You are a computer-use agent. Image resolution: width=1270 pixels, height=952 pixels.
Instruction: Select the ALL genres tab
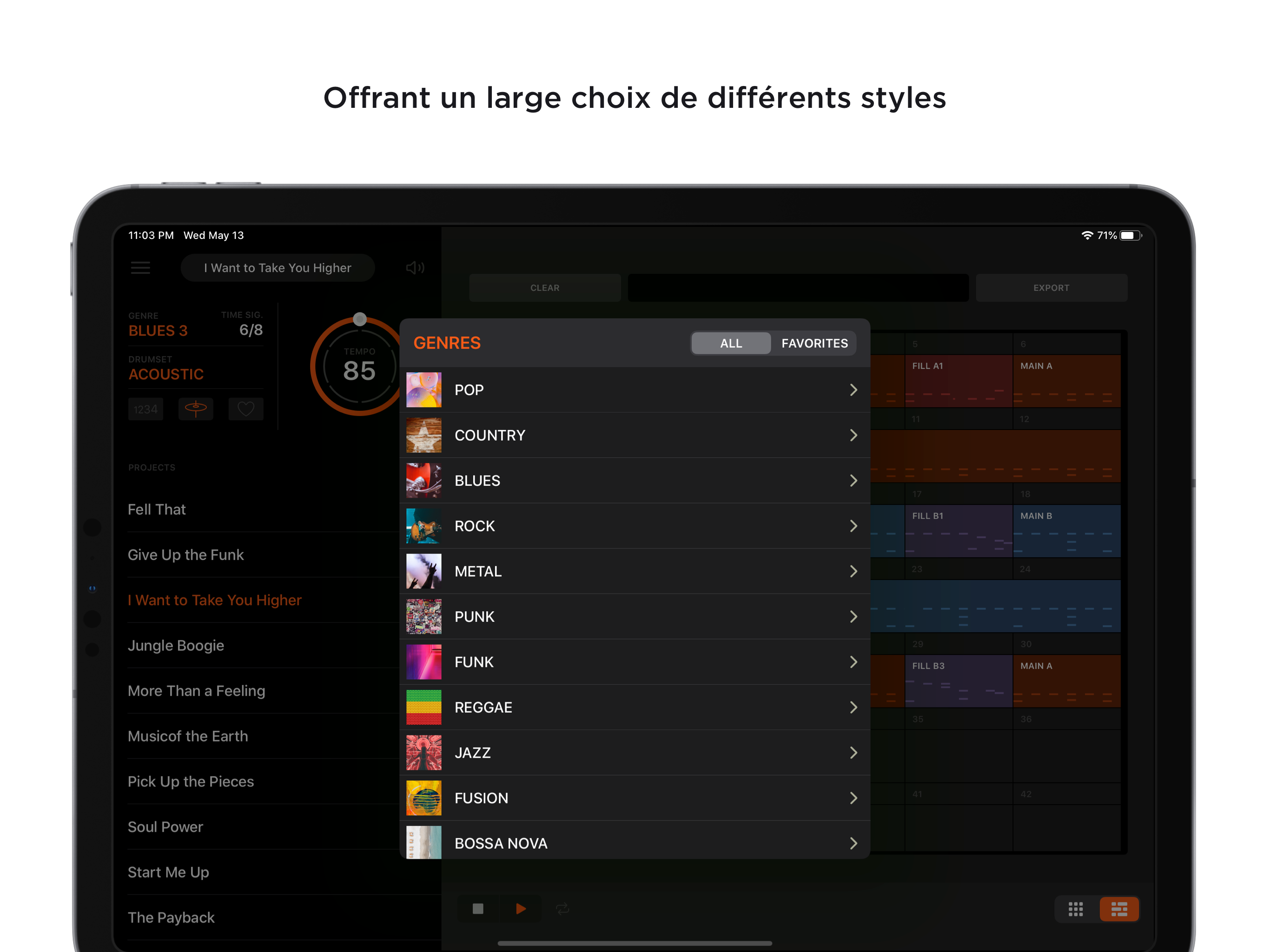click(731, 344)
